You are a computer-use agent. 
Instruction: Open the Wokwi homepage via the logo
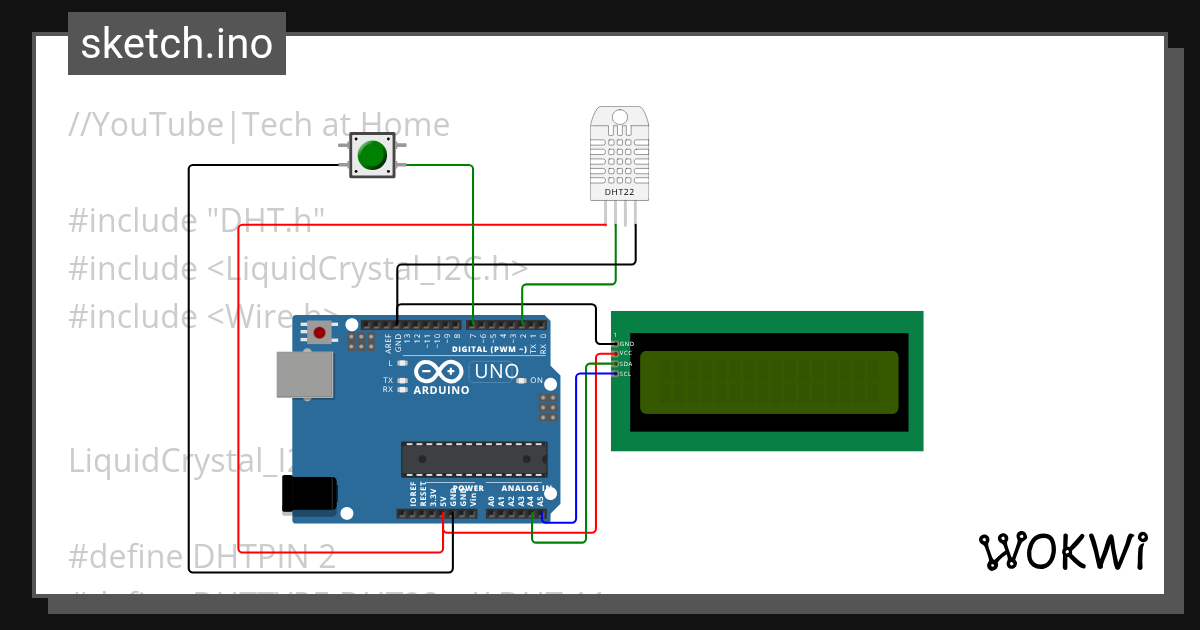click(x=1063, y=550)
